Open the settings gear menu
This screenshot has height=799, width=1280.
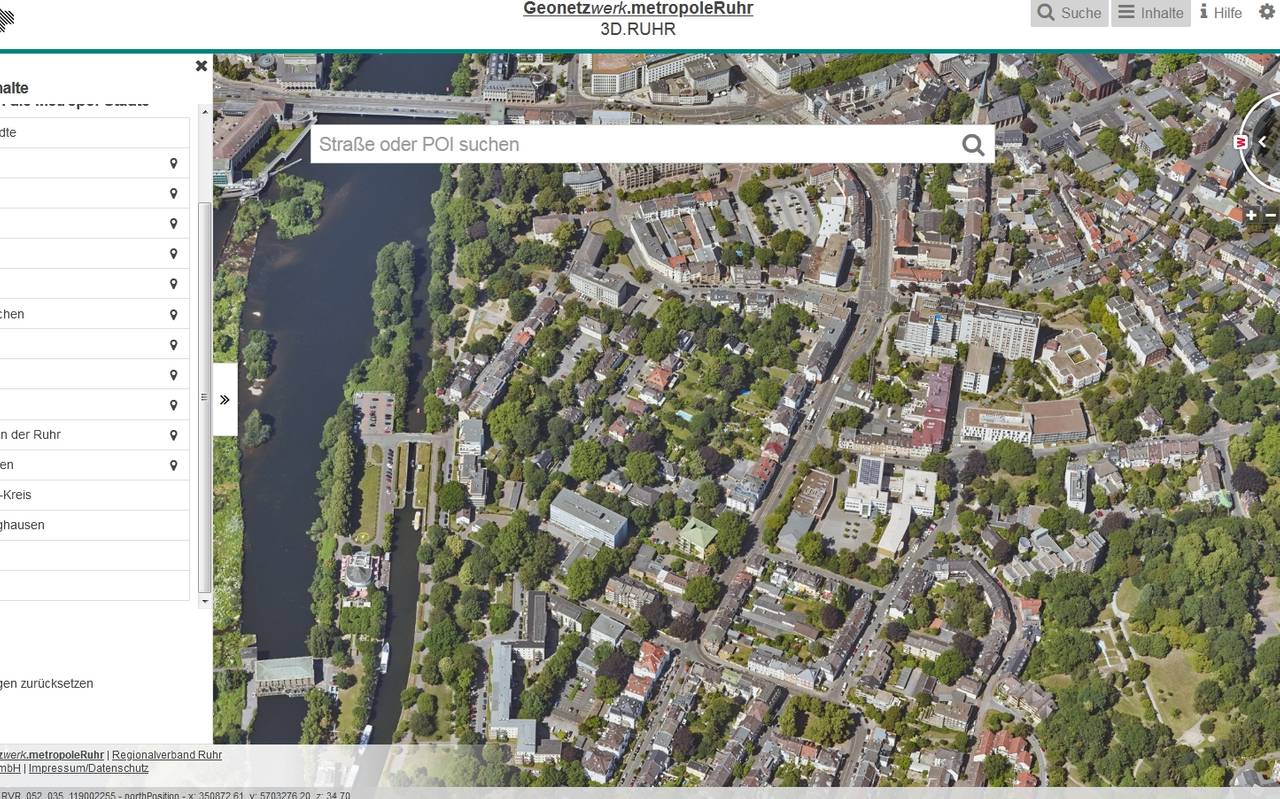[1266, 12]
